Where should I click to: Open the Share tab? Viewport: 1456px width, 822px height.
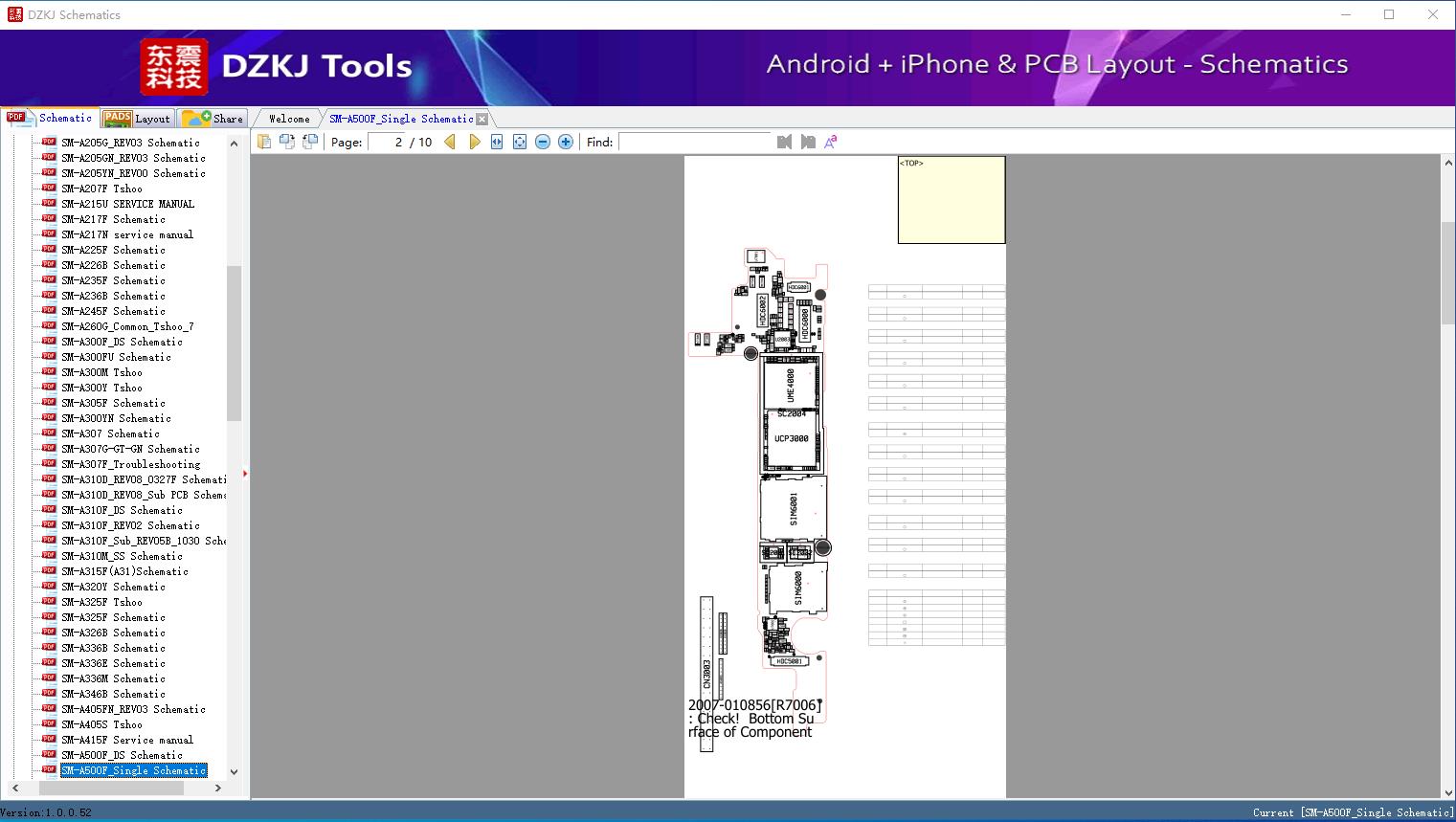click(213, 119)
